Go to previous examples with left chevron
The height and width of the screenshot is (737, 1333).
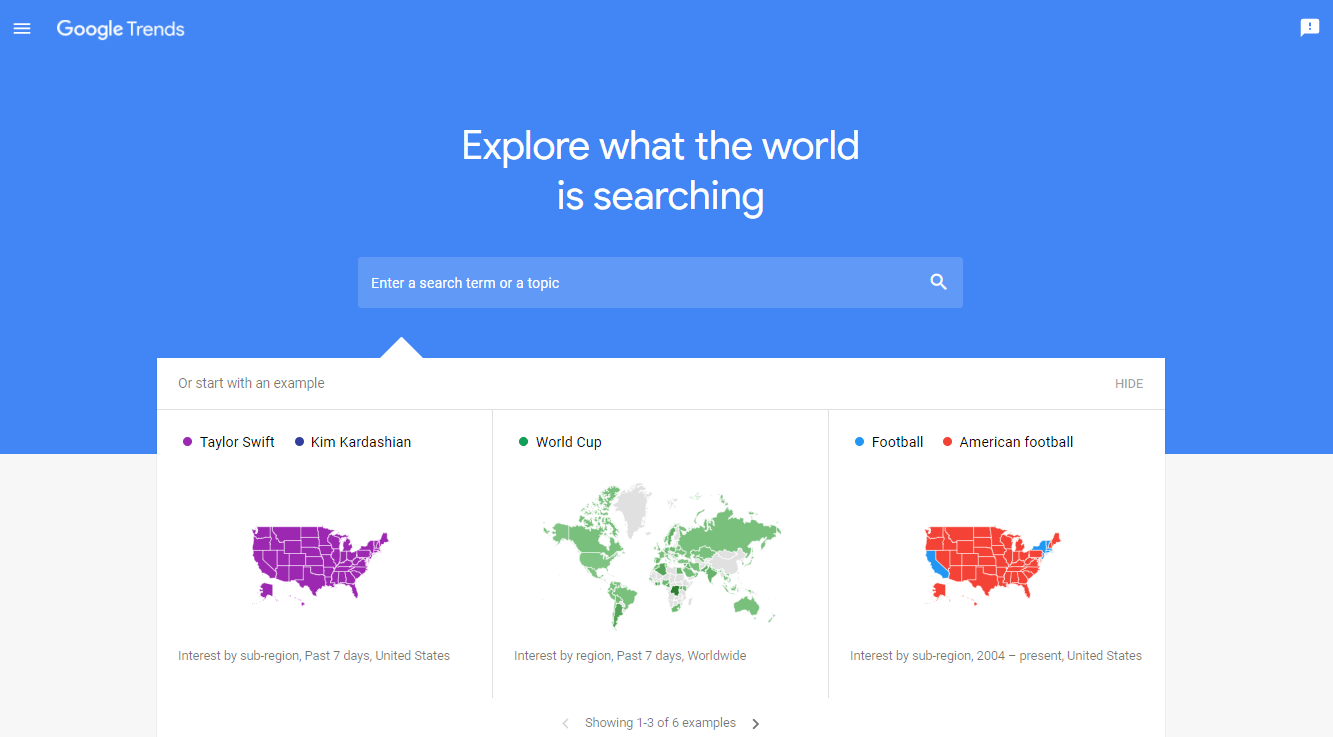click(x=565, y=723)
